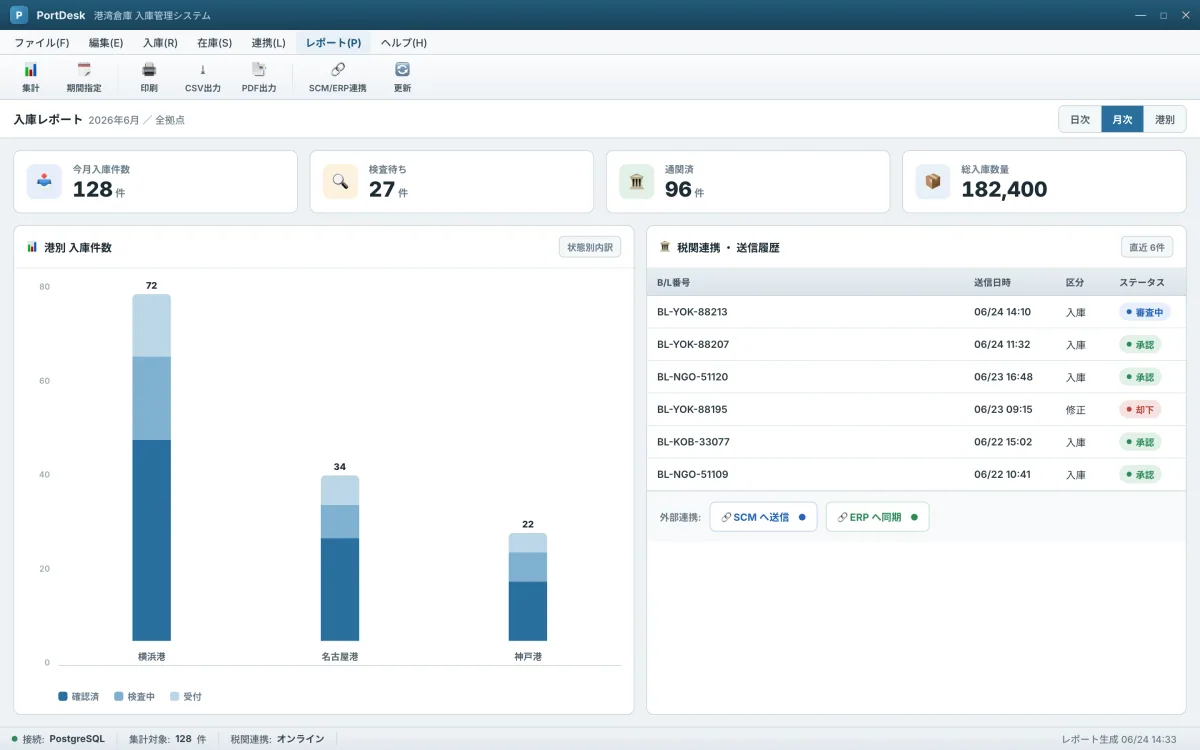Click the 06/23 09:15 timestamp cell

(1003, 409)
